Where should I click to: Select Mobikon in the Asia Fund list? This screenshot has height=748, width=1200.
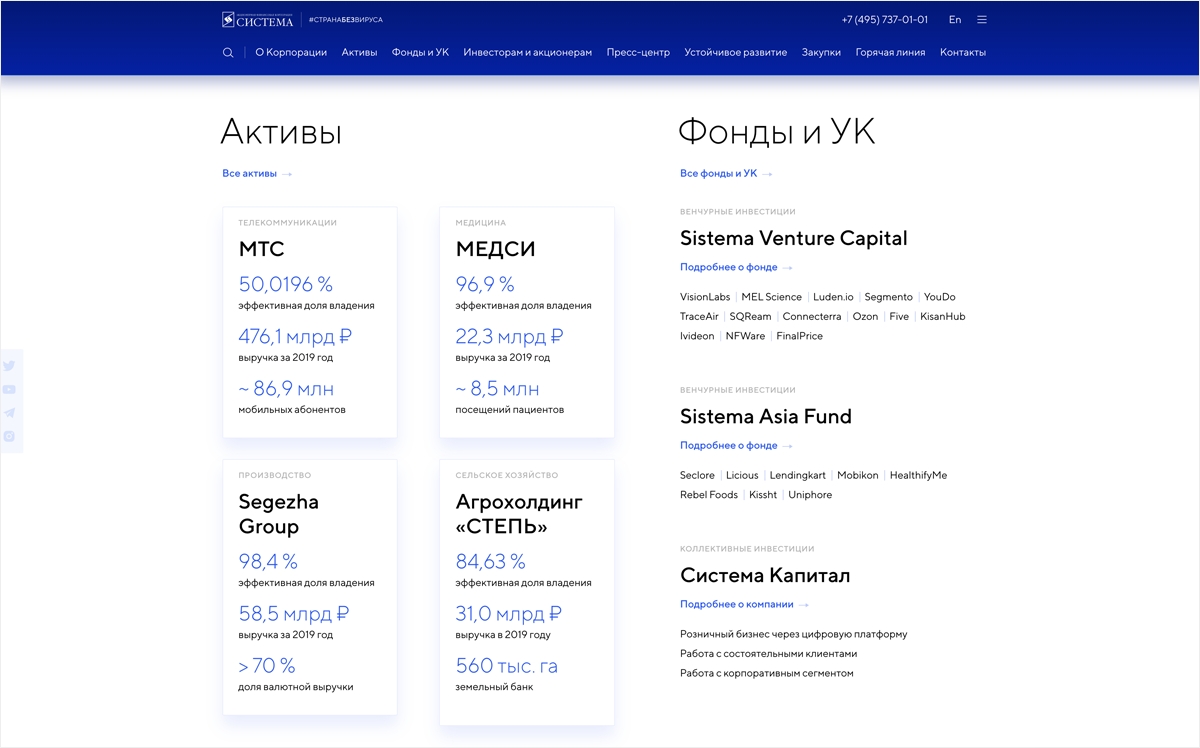(x=858, y=476)
